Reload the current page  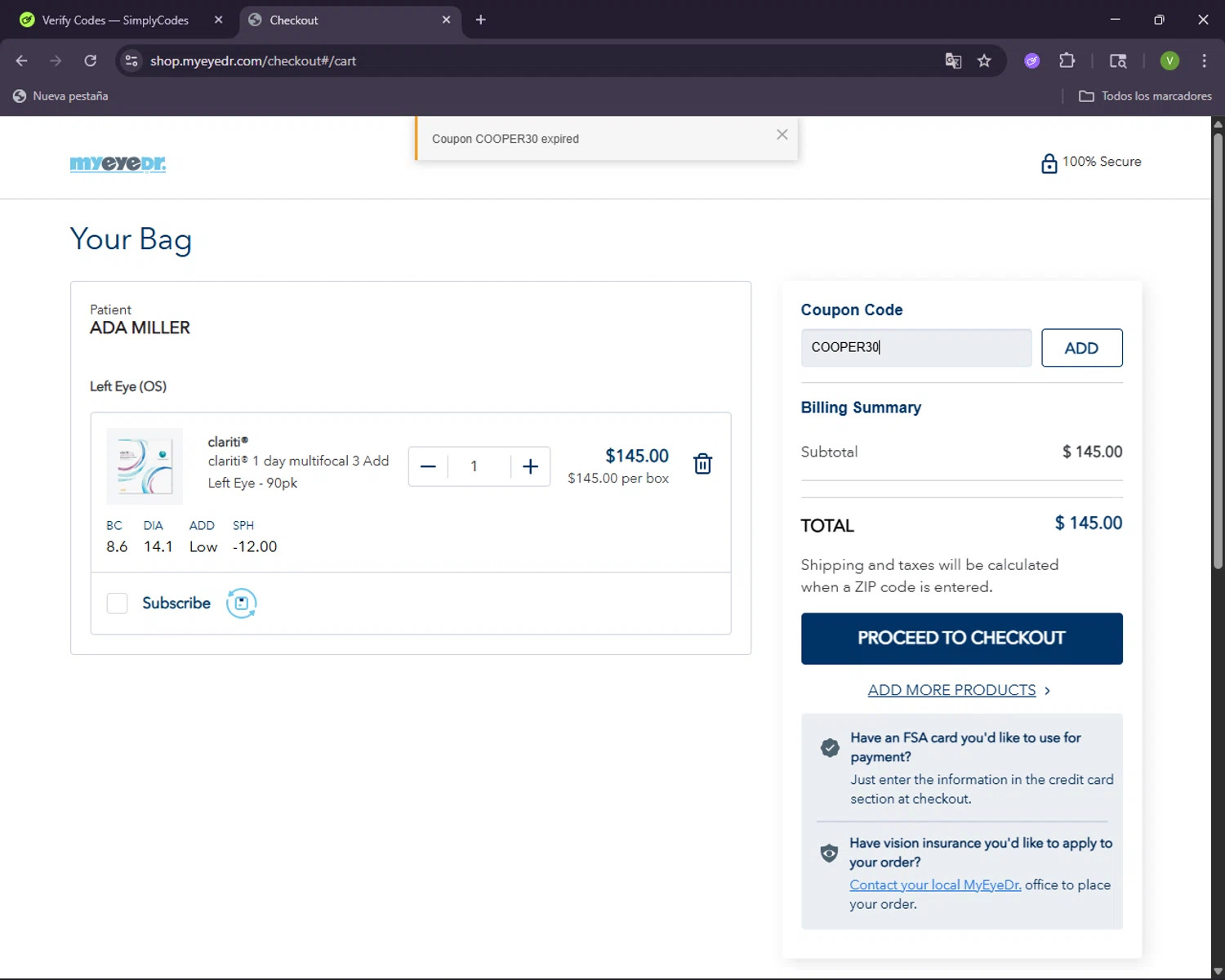coord(91,60)
